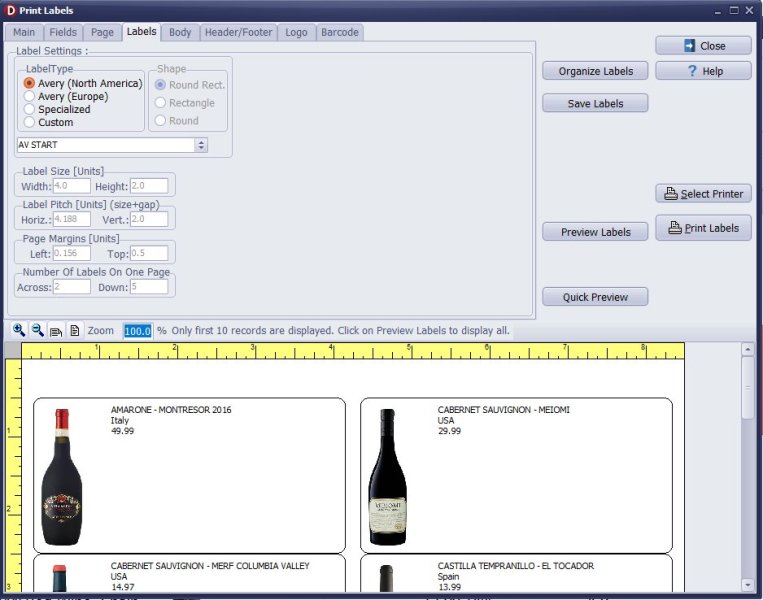
Task: Click the fit page width icon
Action: coord(56,330)
